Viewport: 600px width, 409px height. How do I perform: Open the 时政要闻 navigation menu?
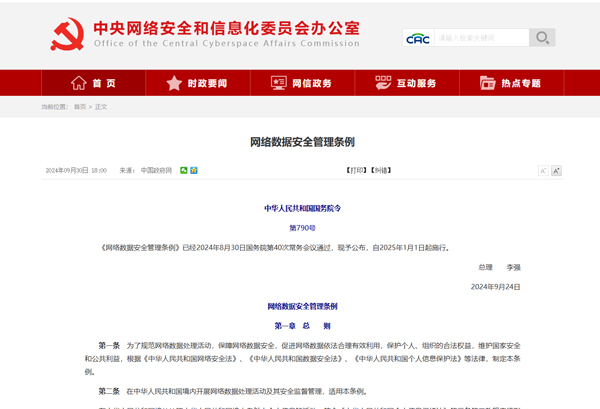206,83
